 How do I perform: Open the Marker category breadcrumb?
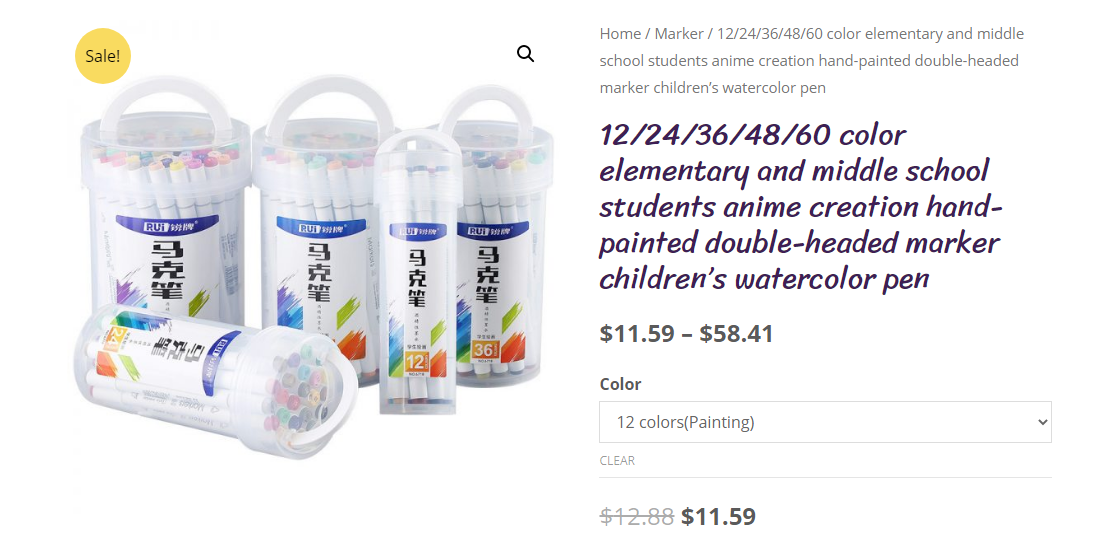(x=679, y=34)
